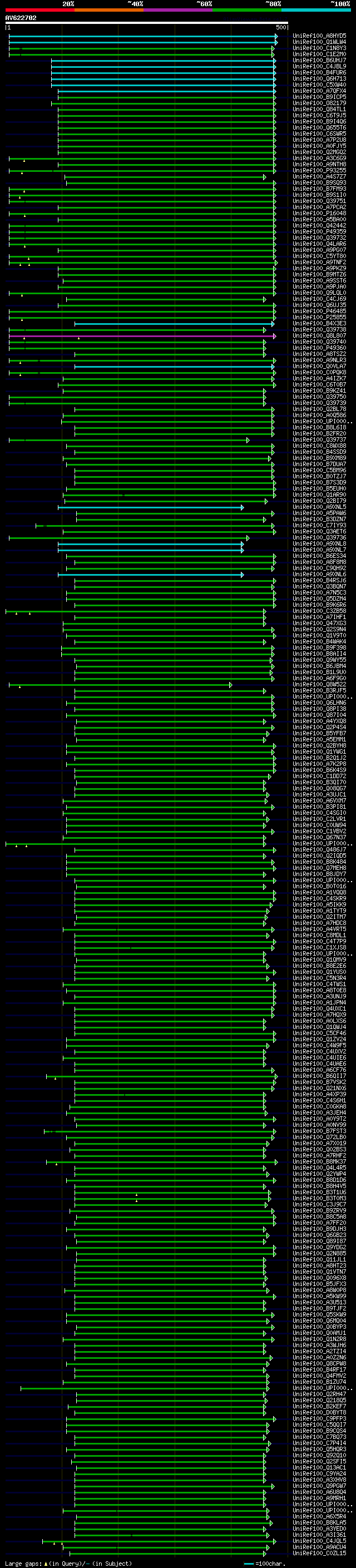Click the cyan ~100% identity legend segment

316,11
